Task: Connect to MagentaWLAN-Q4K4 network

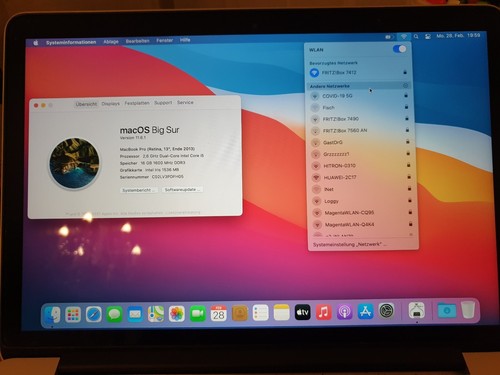Action: point(364,225)
